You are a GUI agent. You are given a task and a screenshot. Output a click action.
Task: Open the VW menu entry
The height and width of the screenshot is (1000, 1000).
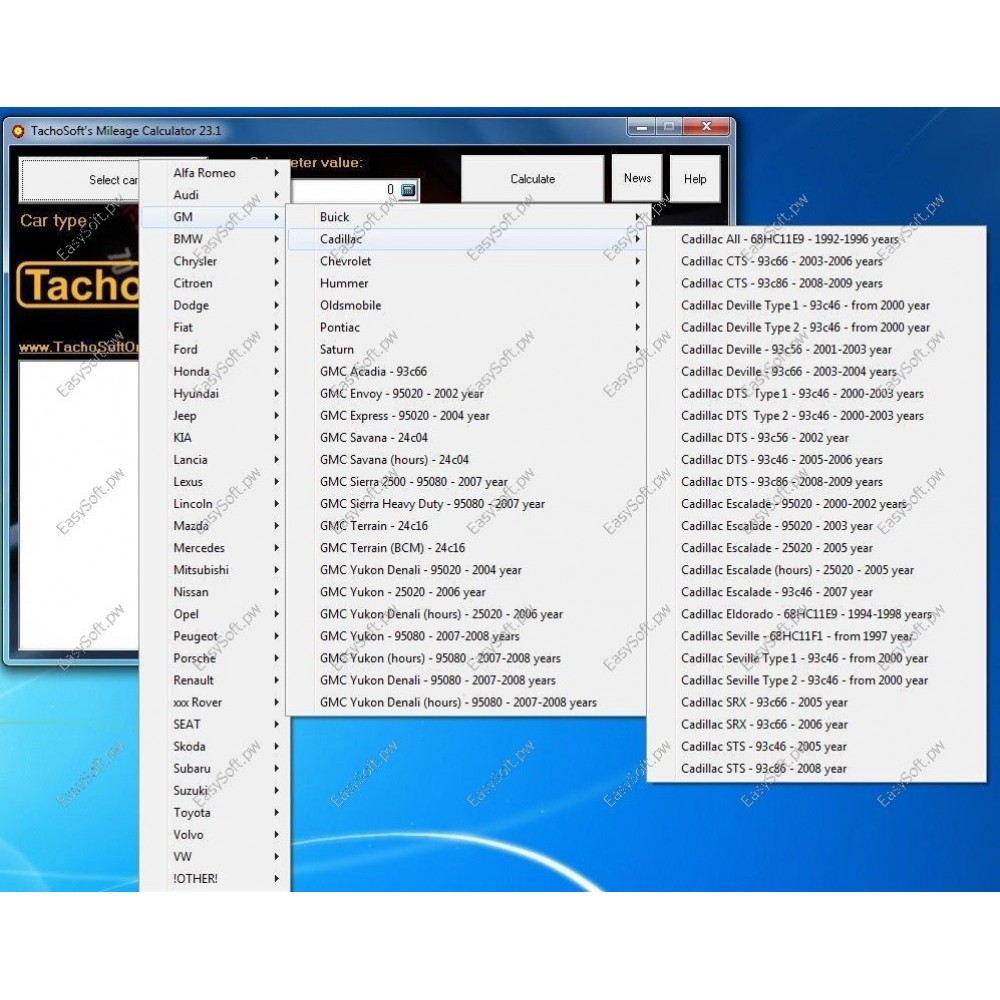pos(214,857)
